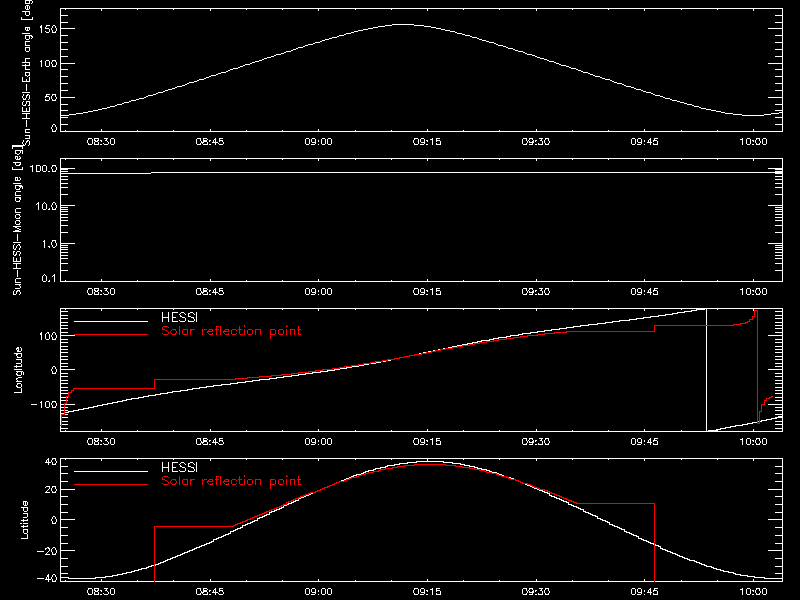This screenshot has width=800, height=600.
Task: Select HESSI legend entry in Latitude plot
Action: 179,467
